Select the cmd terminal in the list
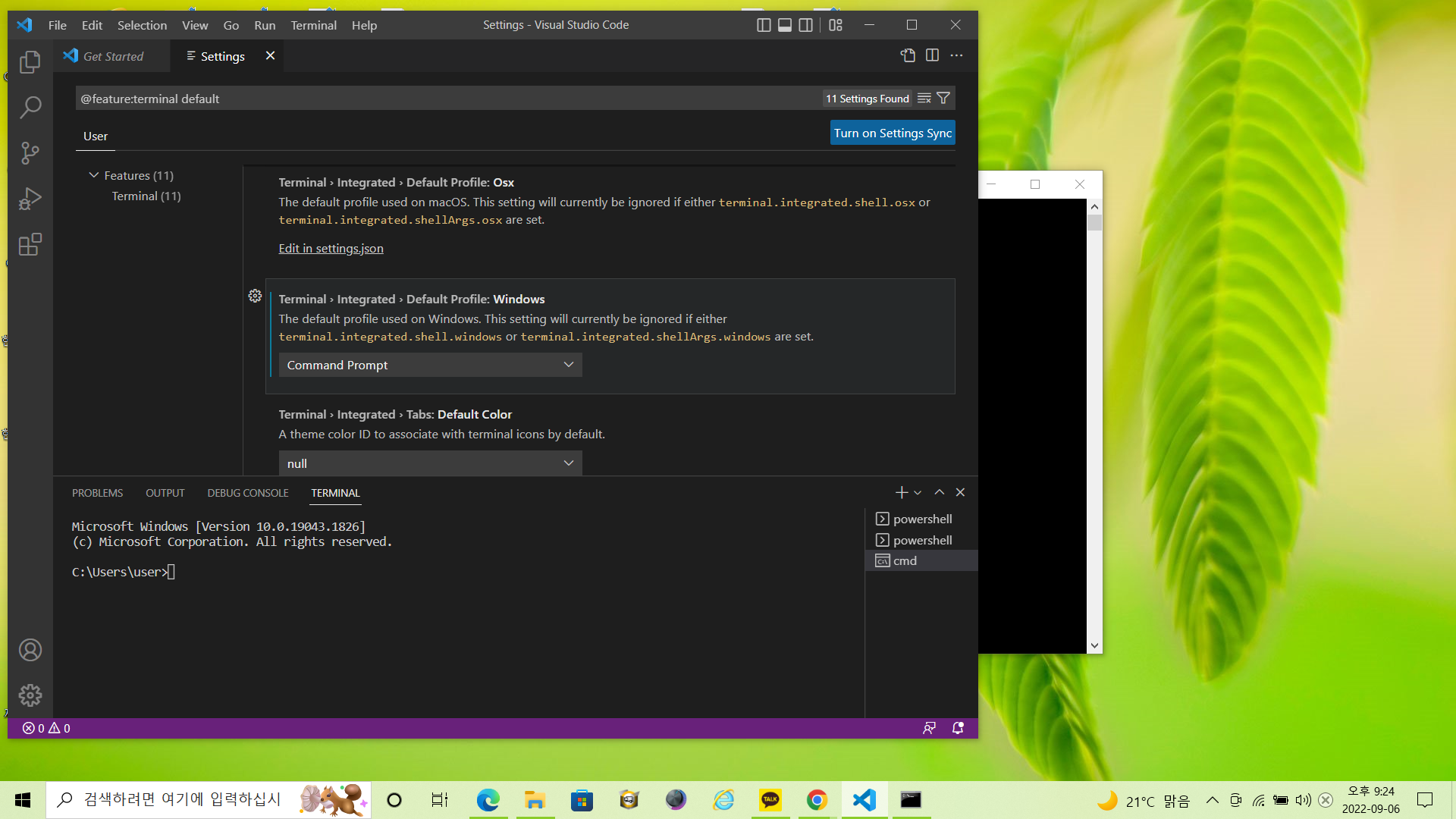 [921, 560]
